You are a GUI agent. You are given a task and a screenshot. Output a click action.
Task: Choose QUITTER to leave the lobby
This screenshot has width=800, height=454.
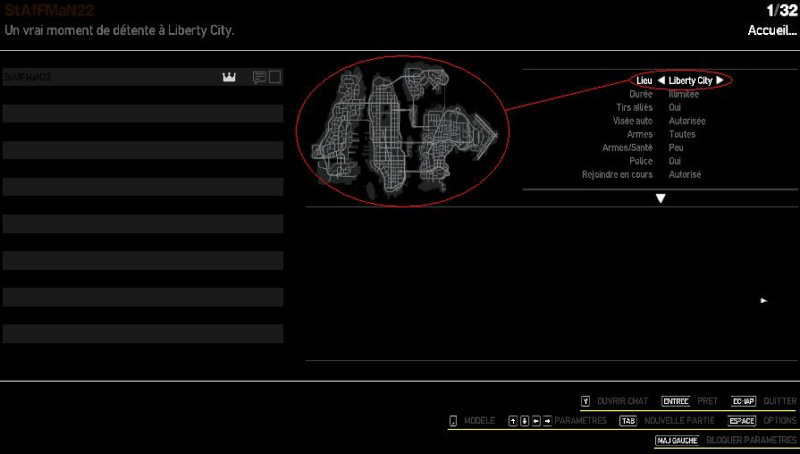pyautogui.click(x=780, y=401)
